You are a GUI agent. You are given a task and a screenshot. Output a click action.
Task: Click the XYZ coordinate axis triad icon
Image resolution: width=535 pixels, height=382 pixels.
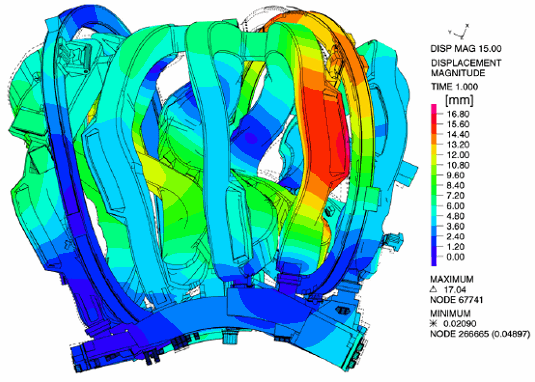pos(460,31)
